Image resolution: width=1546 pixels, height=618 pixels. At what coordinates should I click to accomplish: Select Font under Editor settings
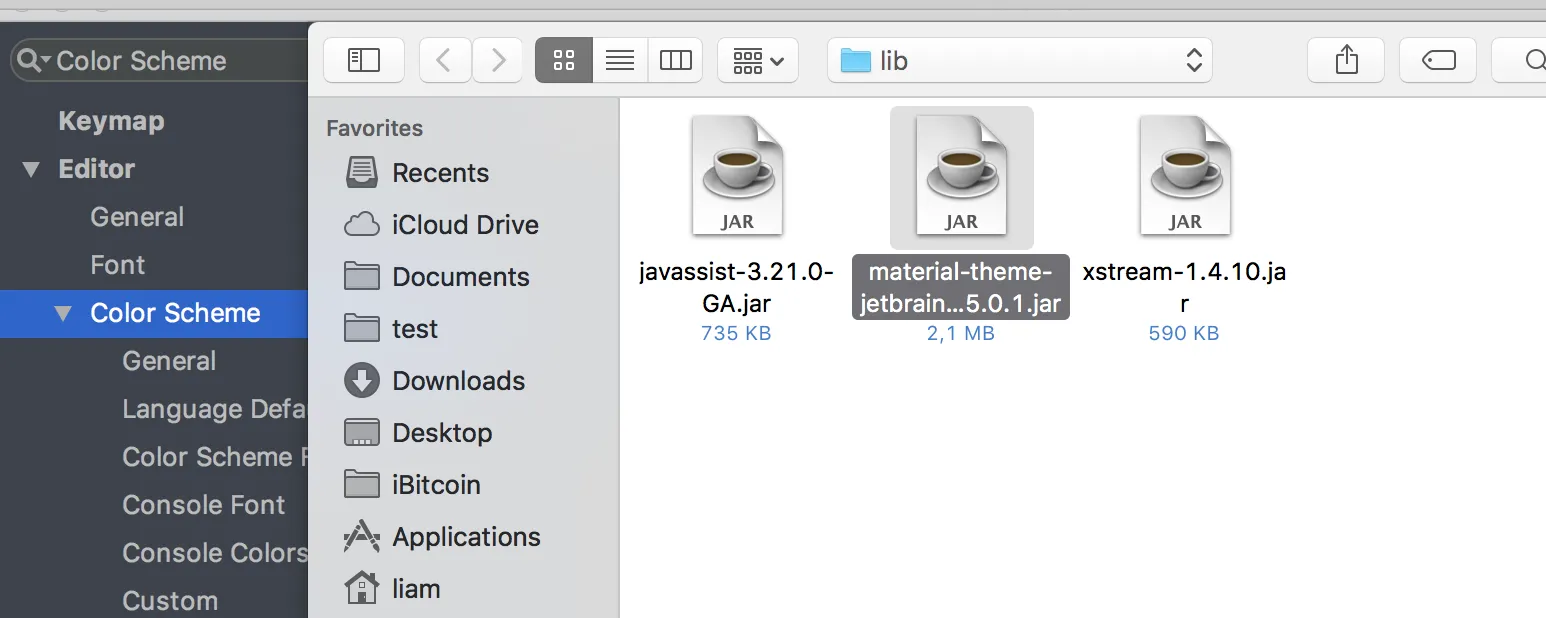pos(118,265)
